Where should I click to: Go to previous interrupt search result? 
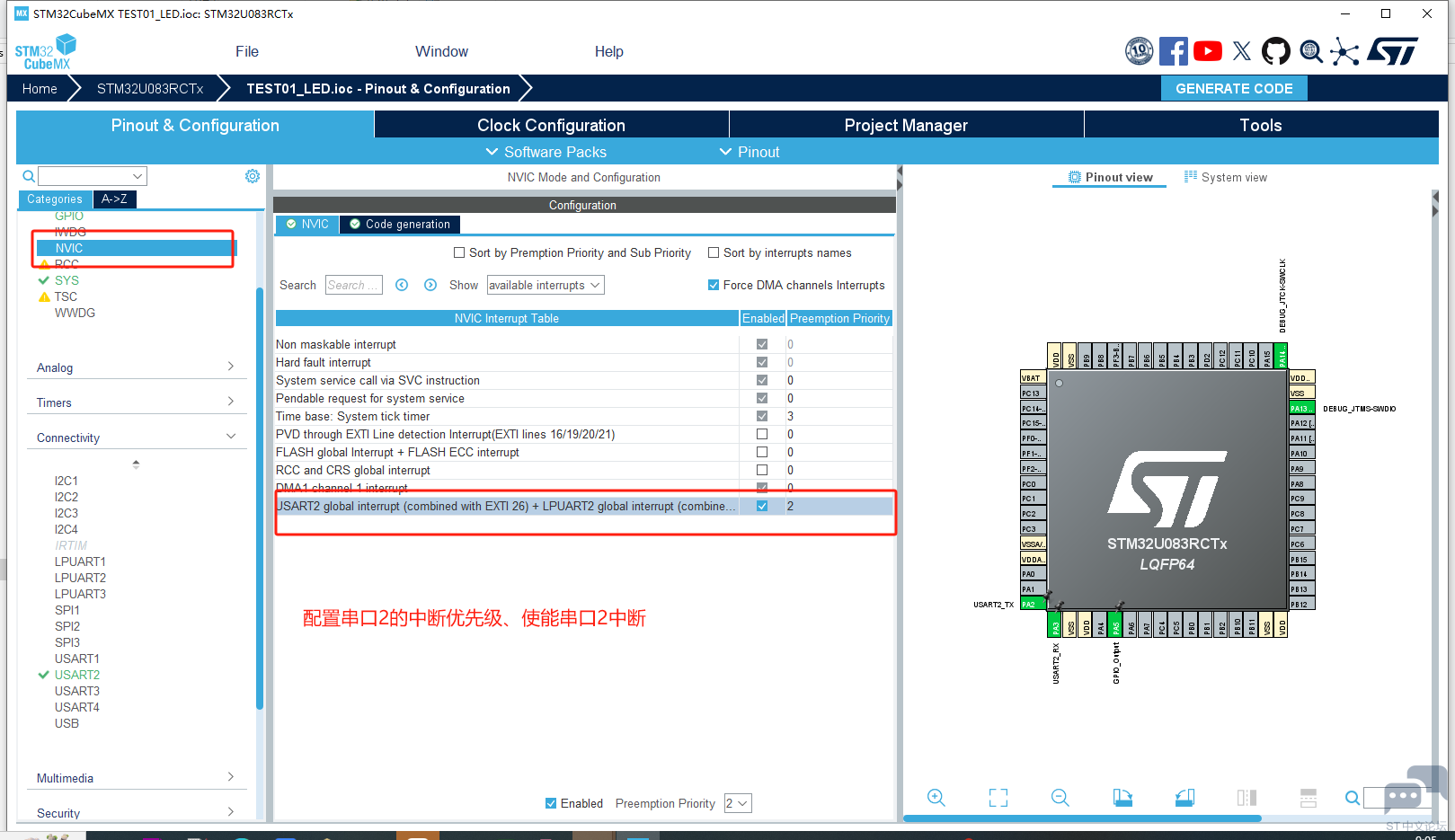tap(402, 285)
